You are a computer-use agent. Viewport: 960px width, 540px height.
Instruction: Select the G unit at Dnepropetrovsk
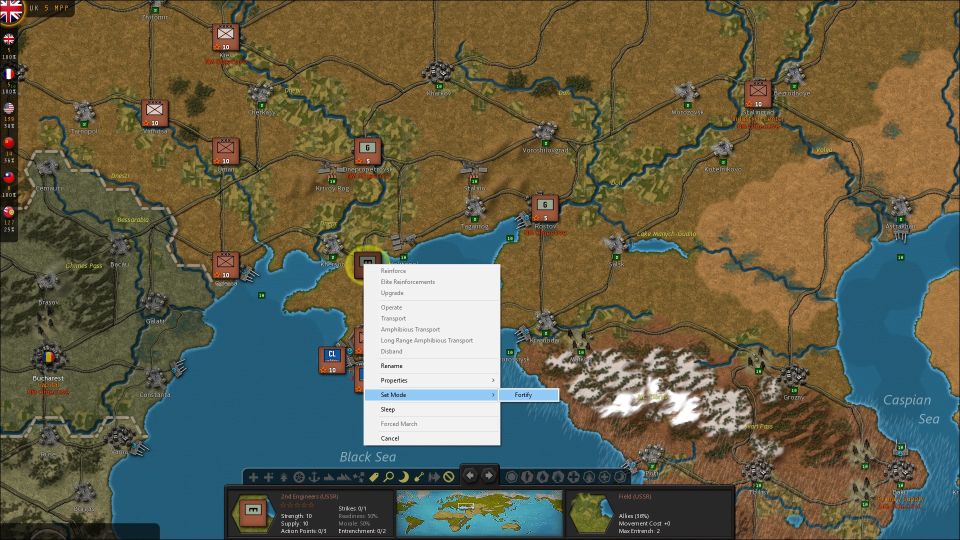pyautogui.click(x=367, y=151)
